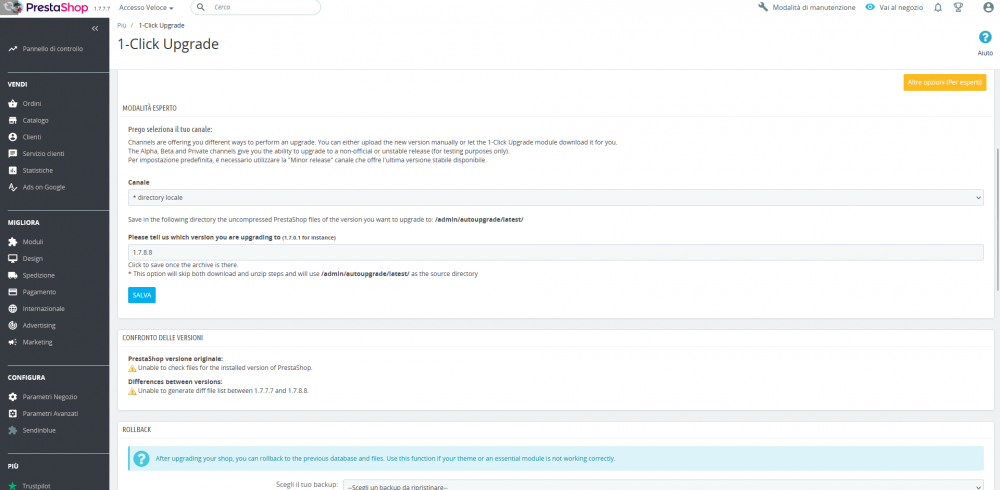Click the maintenance mode wrench icon

click(x=763, y=7)
